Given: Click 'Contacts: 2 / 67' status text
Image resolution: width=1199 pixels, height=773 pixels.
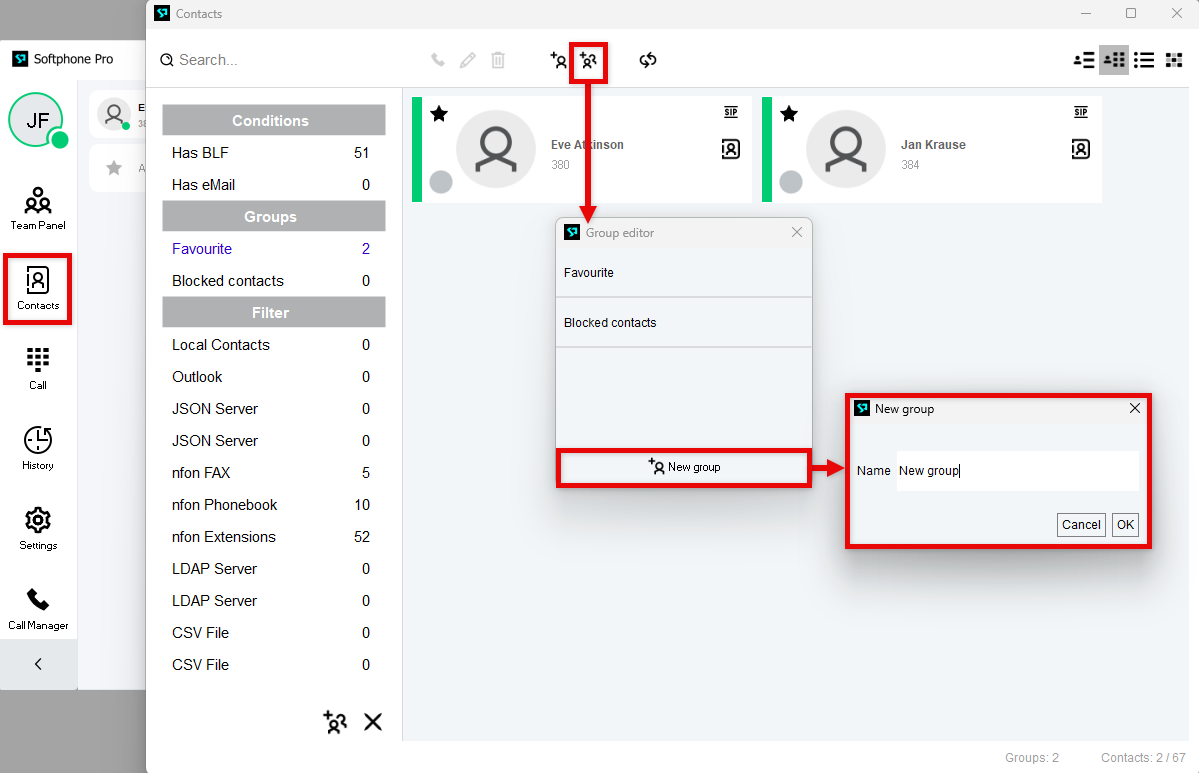Looking at the screenshot, I should pos(1143,758).
